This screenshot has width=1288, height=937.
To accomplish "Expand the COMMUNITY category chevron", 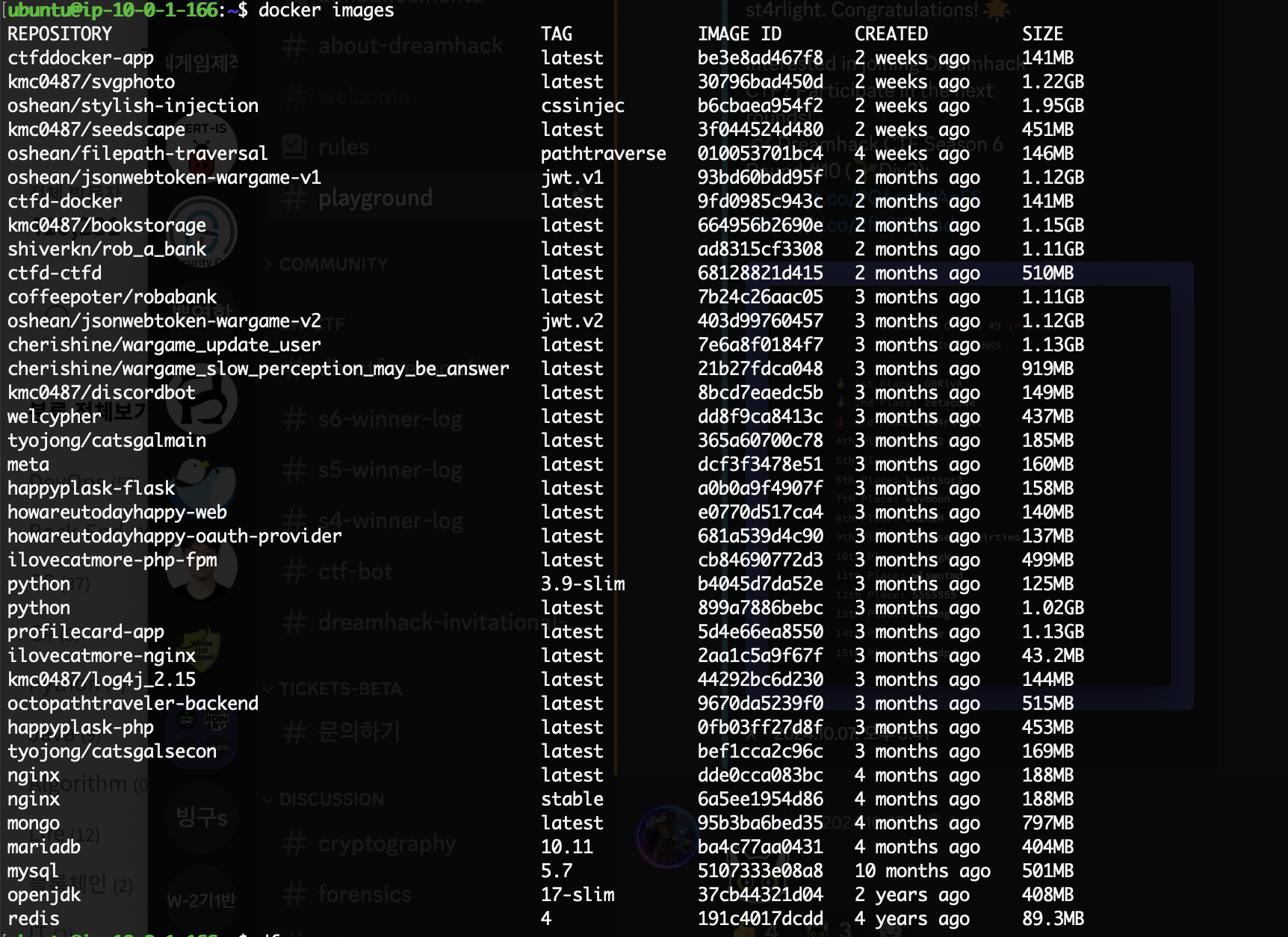I will [268, 264].
